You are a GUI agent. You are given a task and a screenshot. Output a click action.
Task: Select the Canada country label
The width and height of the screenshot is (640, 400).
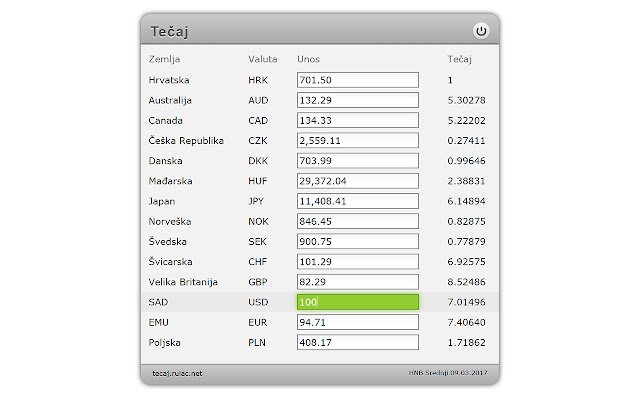click(165, 120)
